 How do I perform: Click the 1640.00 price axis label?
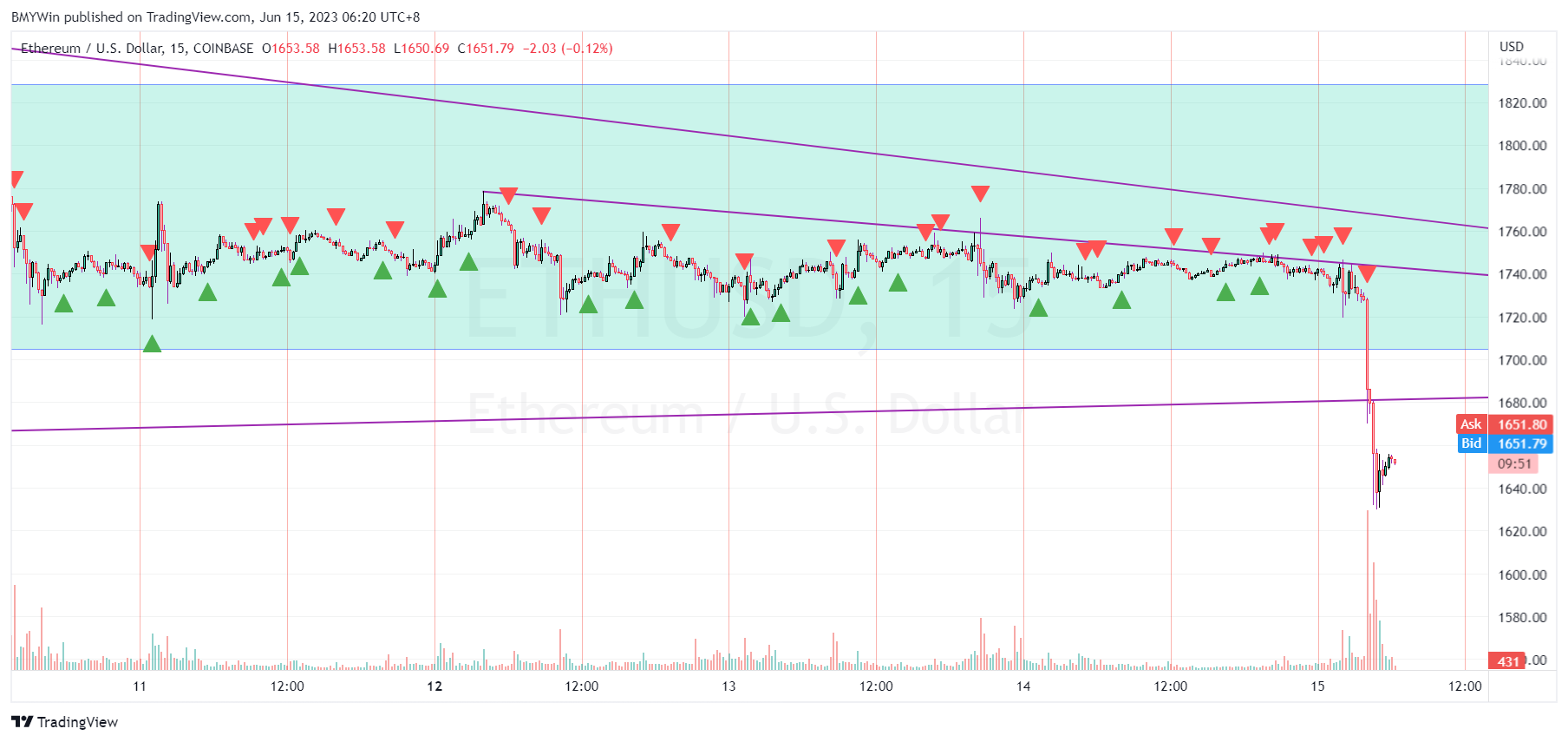[x=1522, y=489]
